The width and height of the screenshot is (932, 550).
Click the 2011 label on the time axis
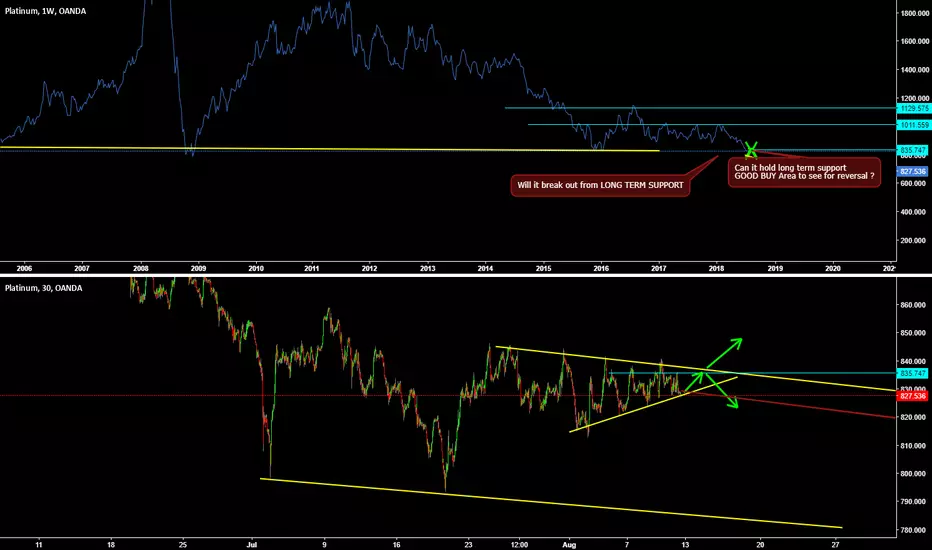pyautogui.click(x=311, y=269)
